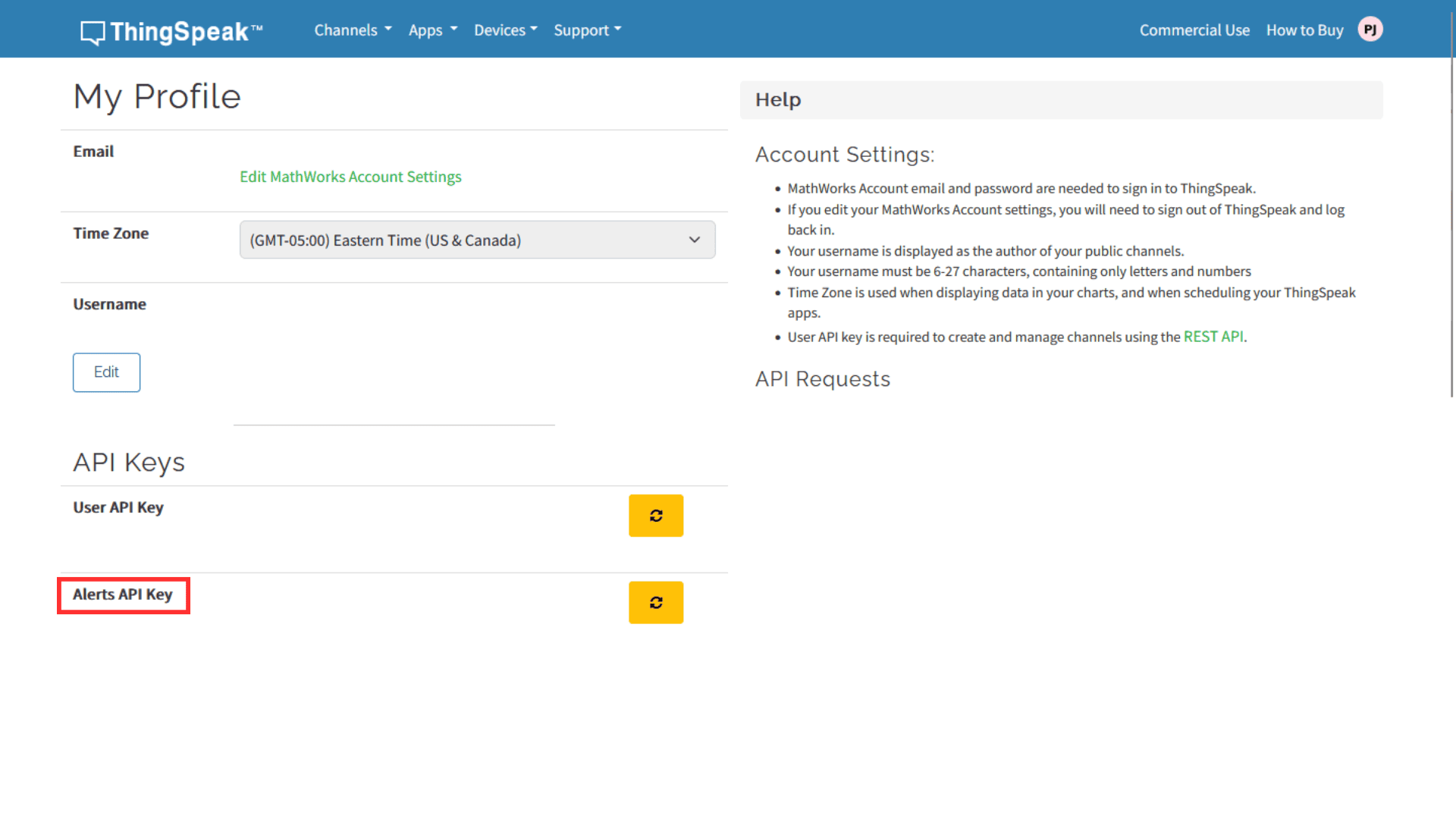This screenshot has height=819, width=1456.
Task: Click the Account Settings heading
Action: pyautogui.click(x=845, y=155)
